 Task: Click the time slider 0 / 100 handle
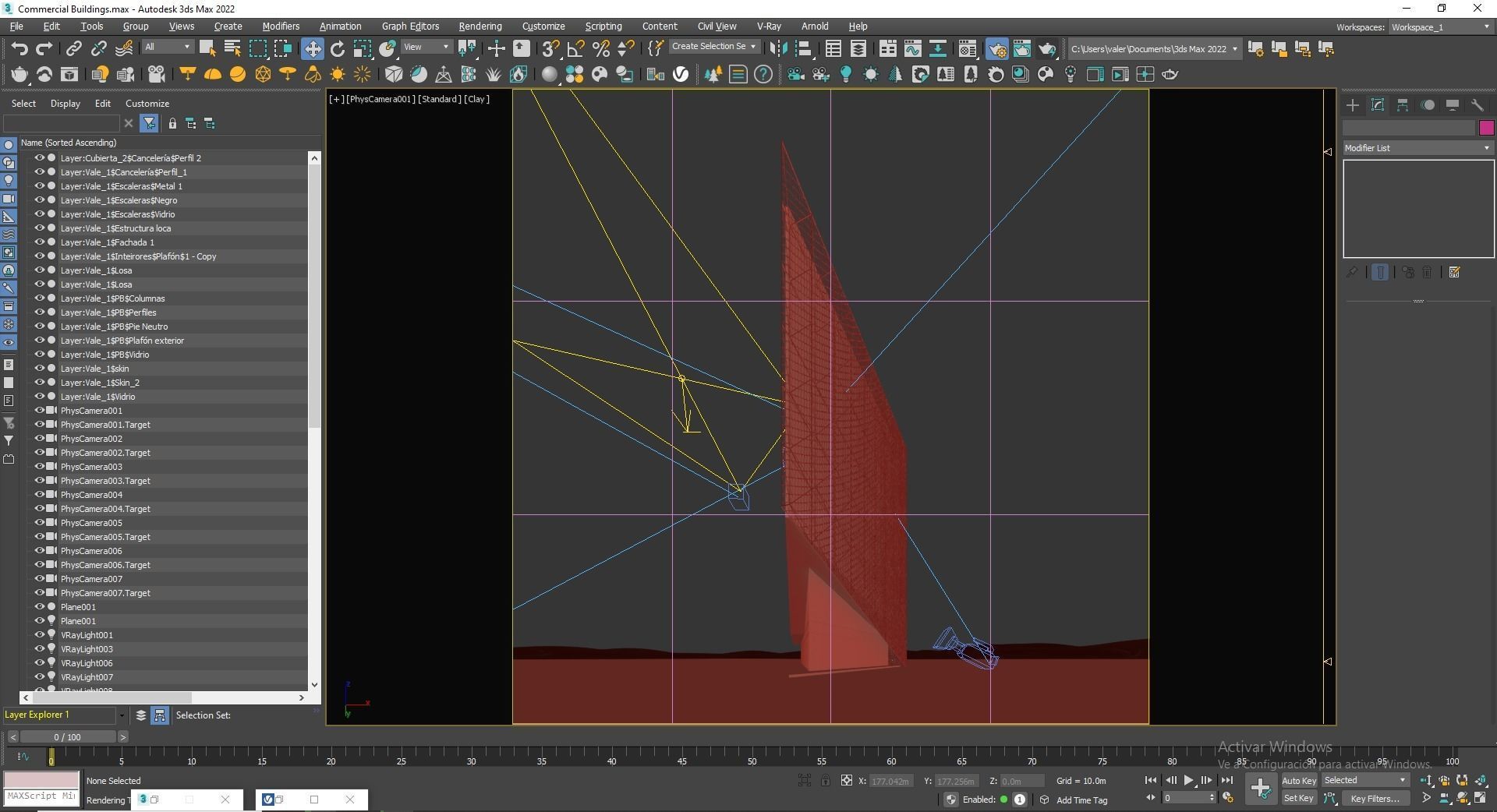(x=67, y=736)
